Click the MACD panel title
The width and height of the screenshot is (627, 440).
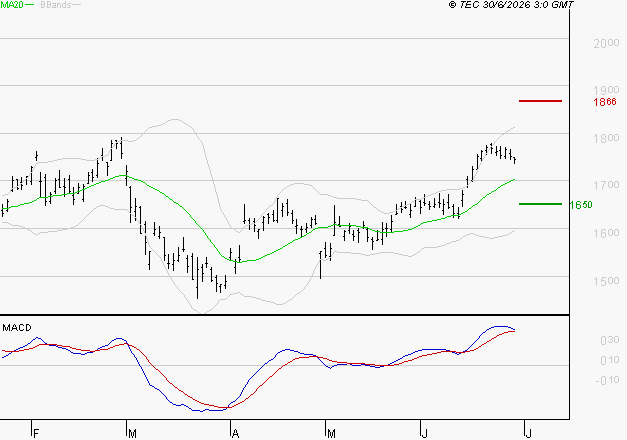pos(17,328)
